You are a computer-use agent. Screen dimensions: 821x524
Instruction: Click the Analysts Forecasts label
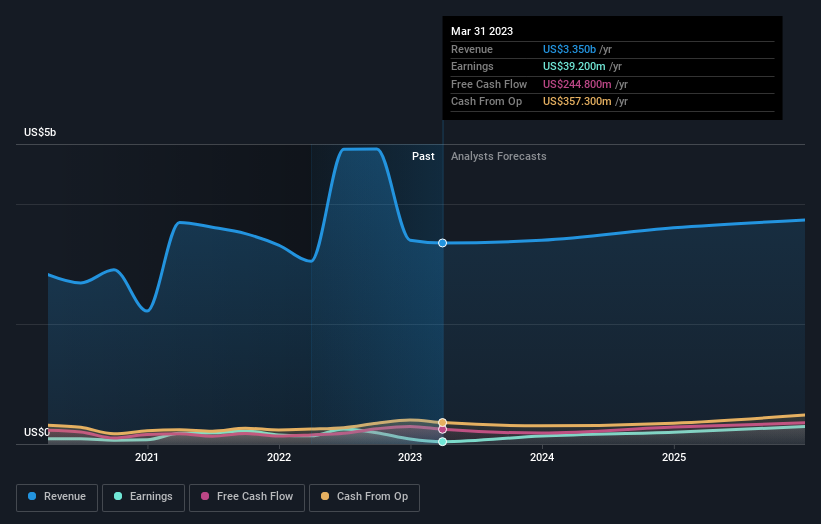click(498, 157)
